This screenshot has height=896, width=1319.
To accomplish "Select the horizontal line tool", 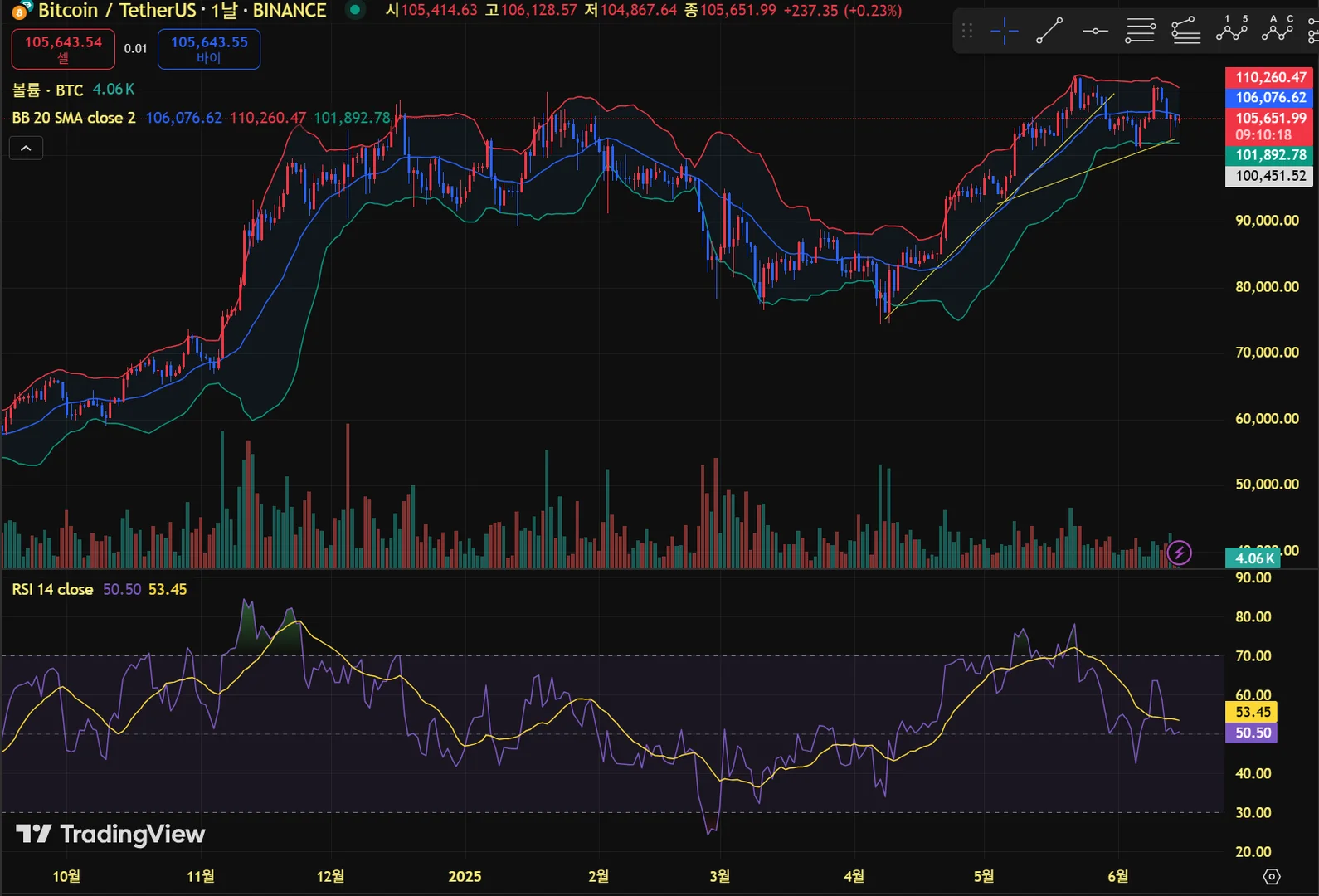I will 1095,32.
